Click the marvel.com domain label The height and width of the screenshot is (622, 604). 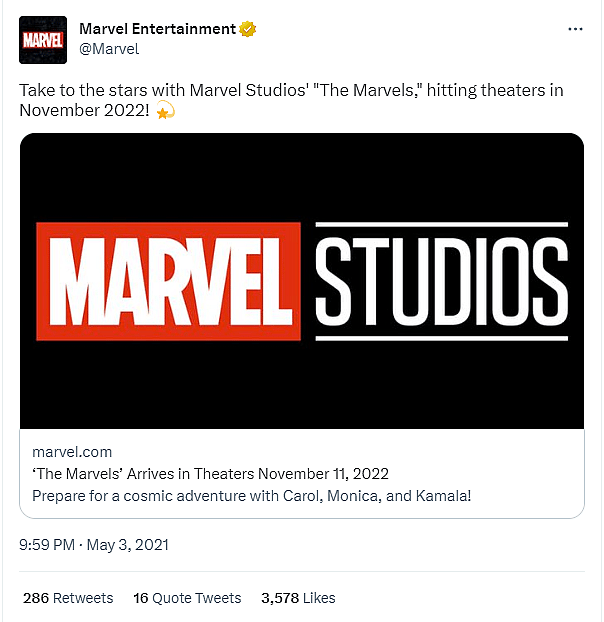(x=72, y=453)
